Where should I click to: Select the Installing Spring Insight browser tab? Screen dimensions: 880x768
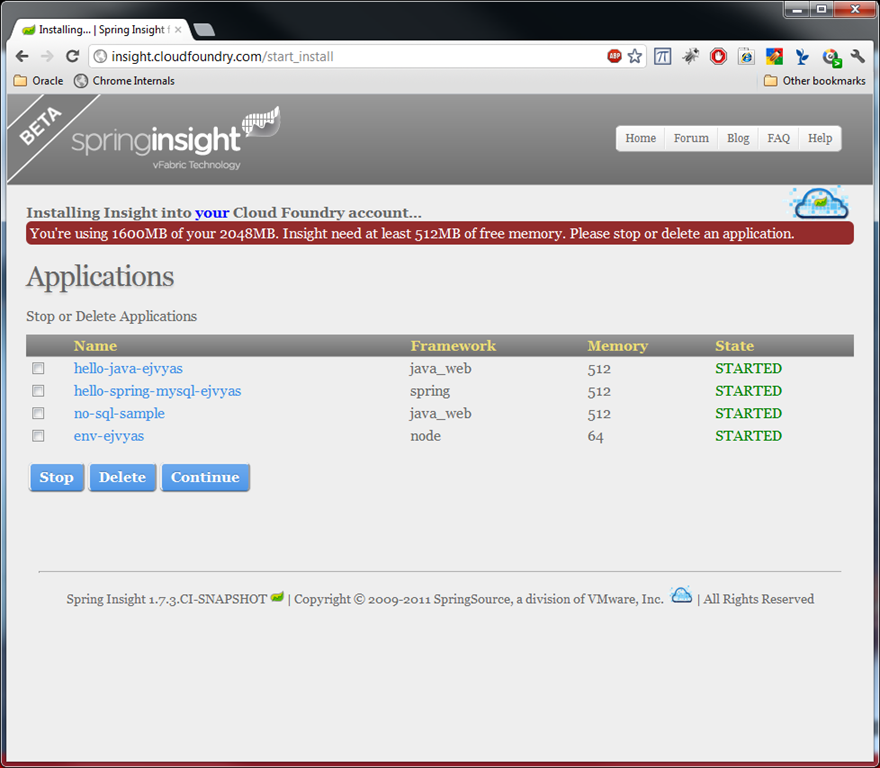[x=101, y=30]
